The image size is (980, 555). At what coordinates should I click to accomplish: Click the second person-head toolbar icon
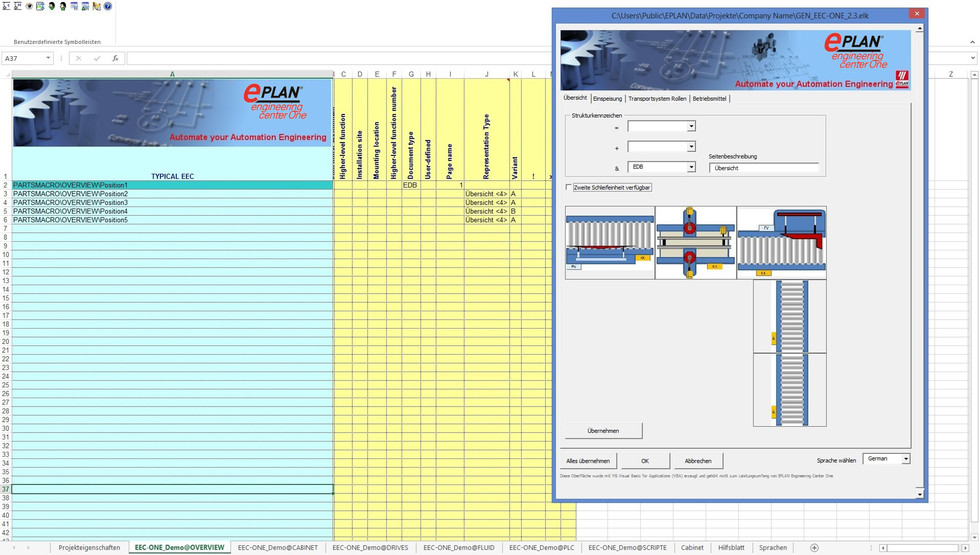[x=62, y=6]
